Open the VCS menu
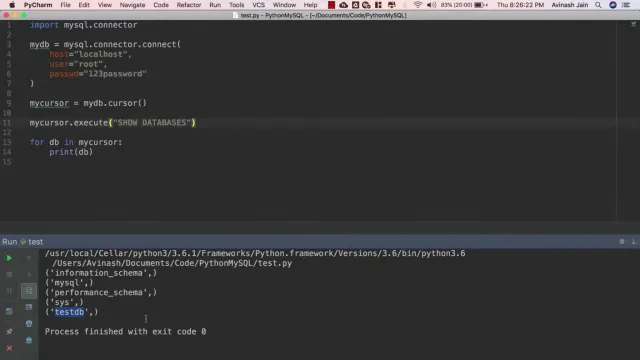 click(x=258, y=5)
